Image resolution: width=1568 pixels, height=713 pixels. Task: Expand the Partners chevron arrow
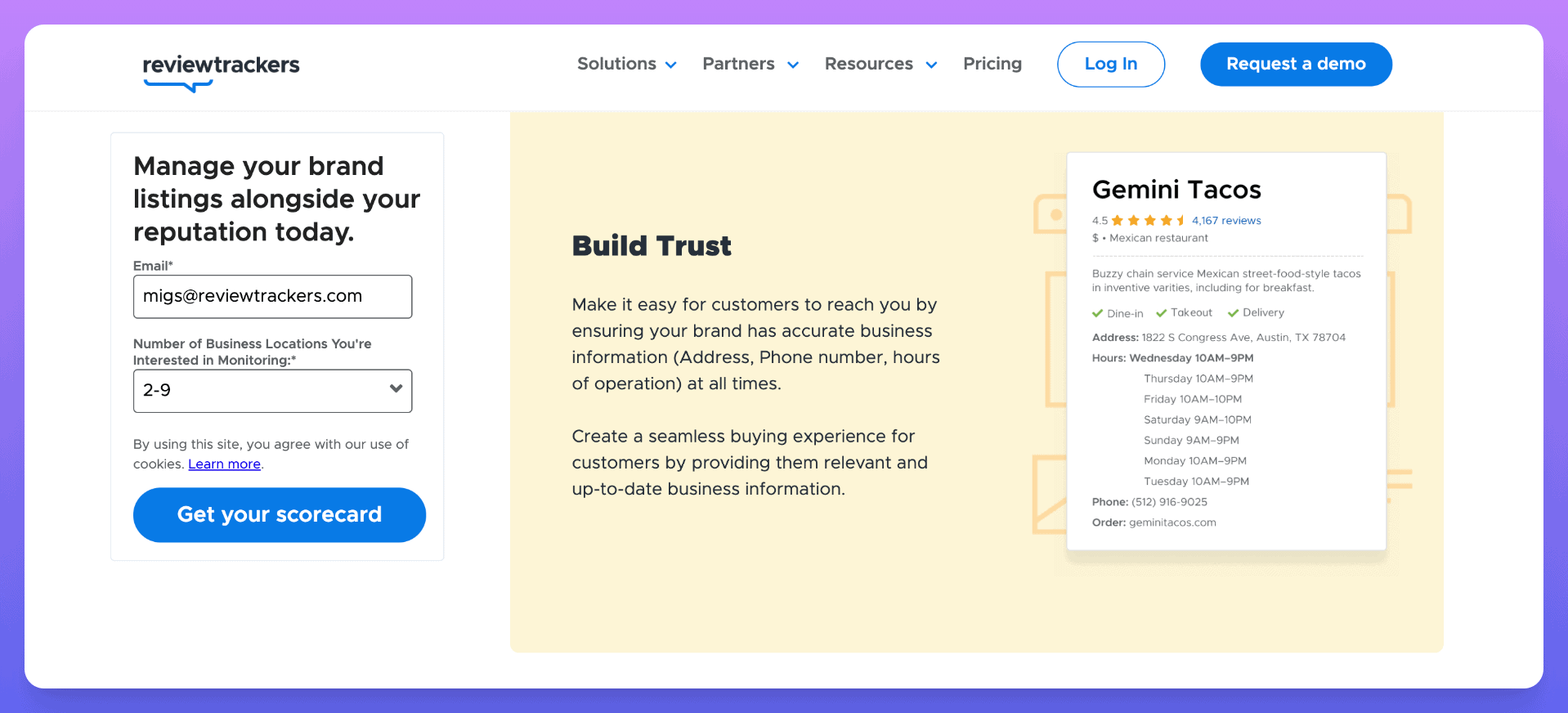click(x=792, y=65)
